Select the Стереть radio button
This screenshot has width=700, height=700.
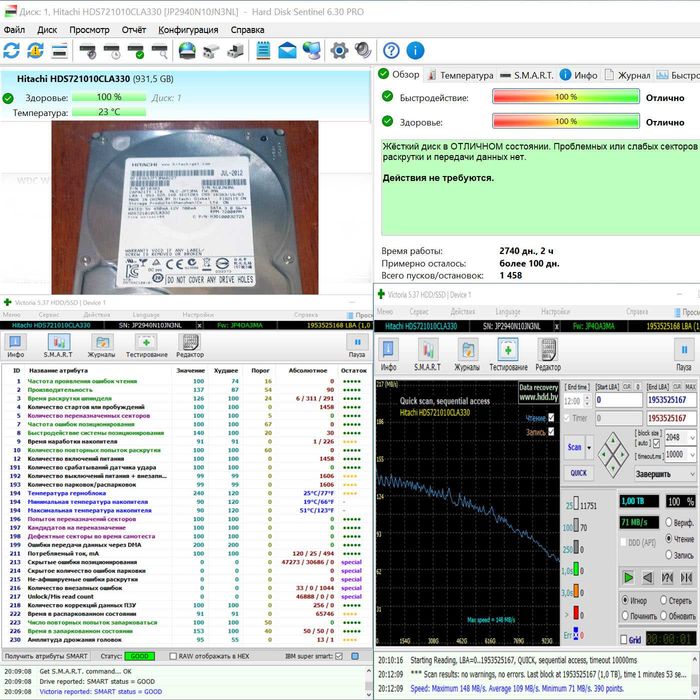[x=664, y=600]
